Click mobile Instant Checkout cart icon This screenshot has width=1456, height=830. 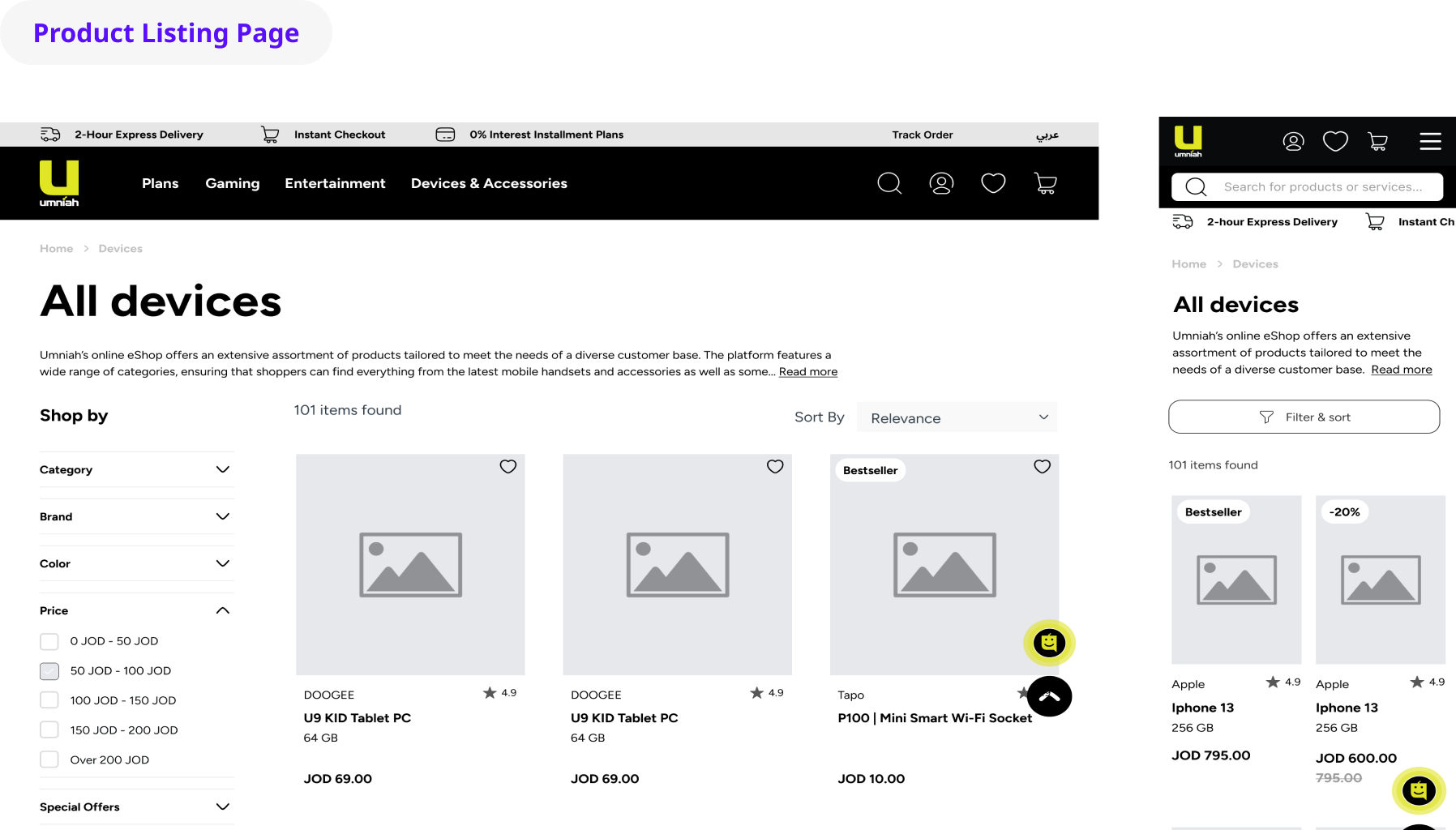pos(1375,221)
